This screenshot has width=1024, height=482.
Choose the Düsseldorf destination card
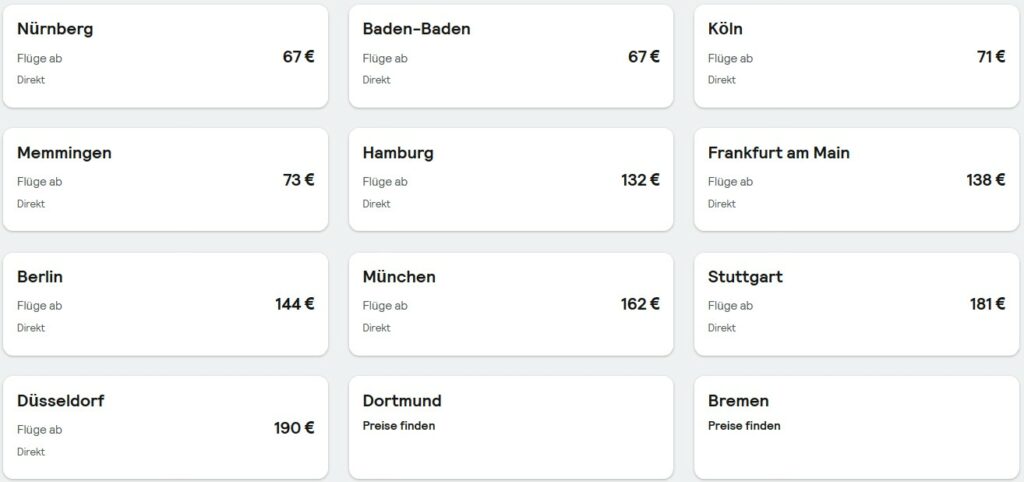pyautogui.click(x=165, y=428)
